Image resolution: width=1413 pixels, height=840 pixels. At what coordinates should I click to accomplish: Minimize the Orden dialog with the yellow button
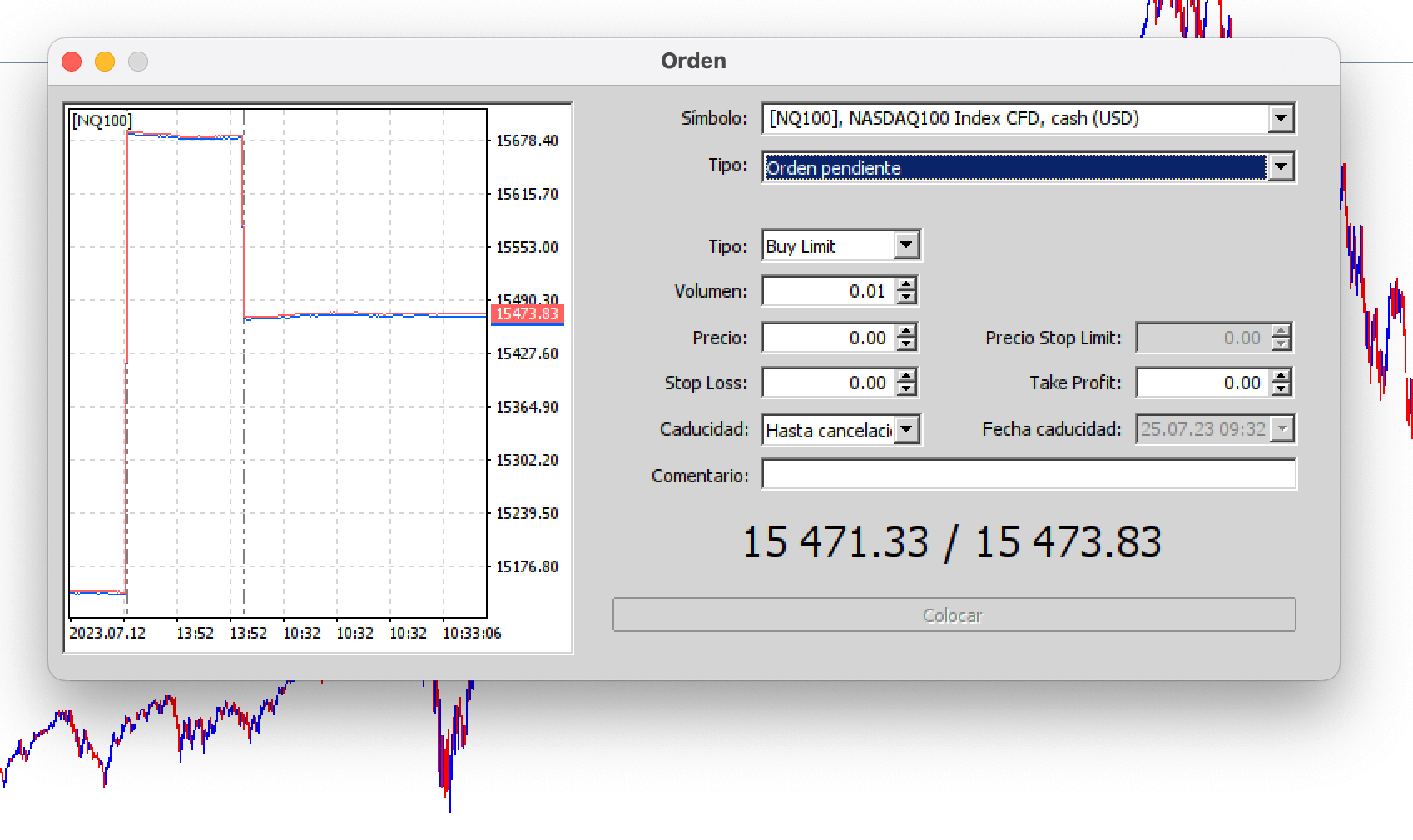tap(105, 62)
